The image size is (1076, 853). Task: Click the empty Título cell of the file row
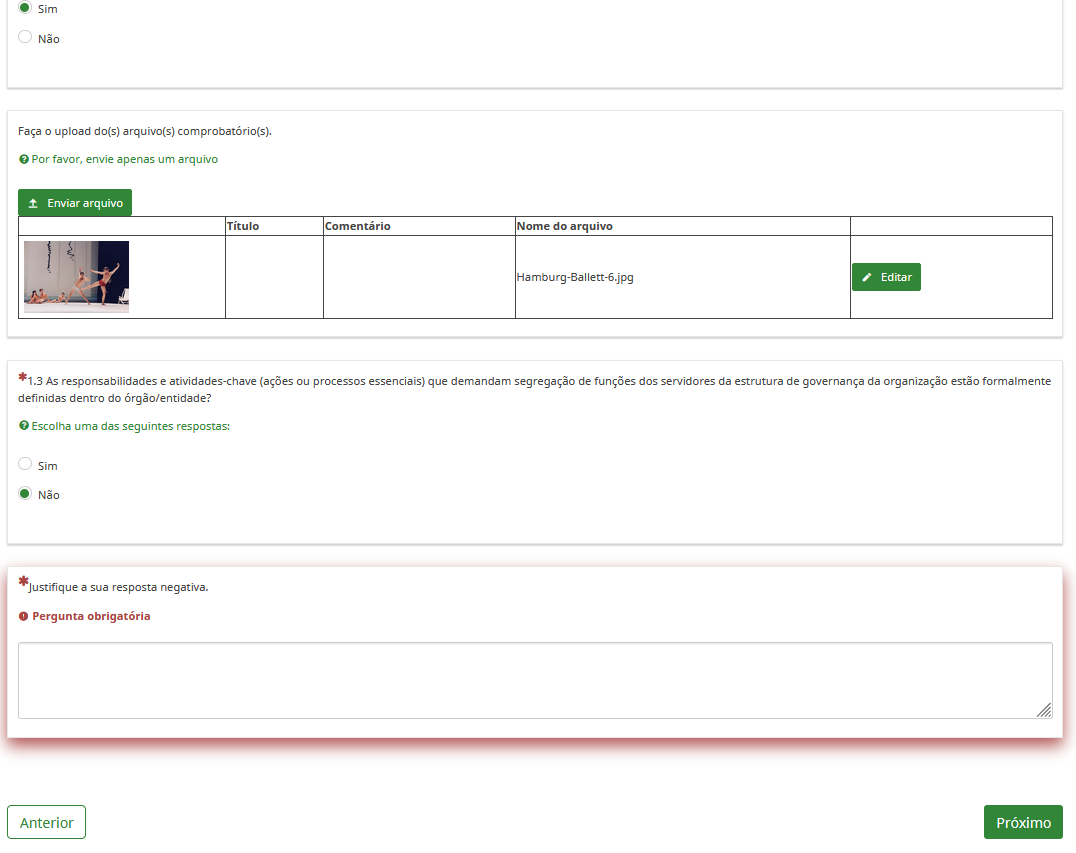274,277
